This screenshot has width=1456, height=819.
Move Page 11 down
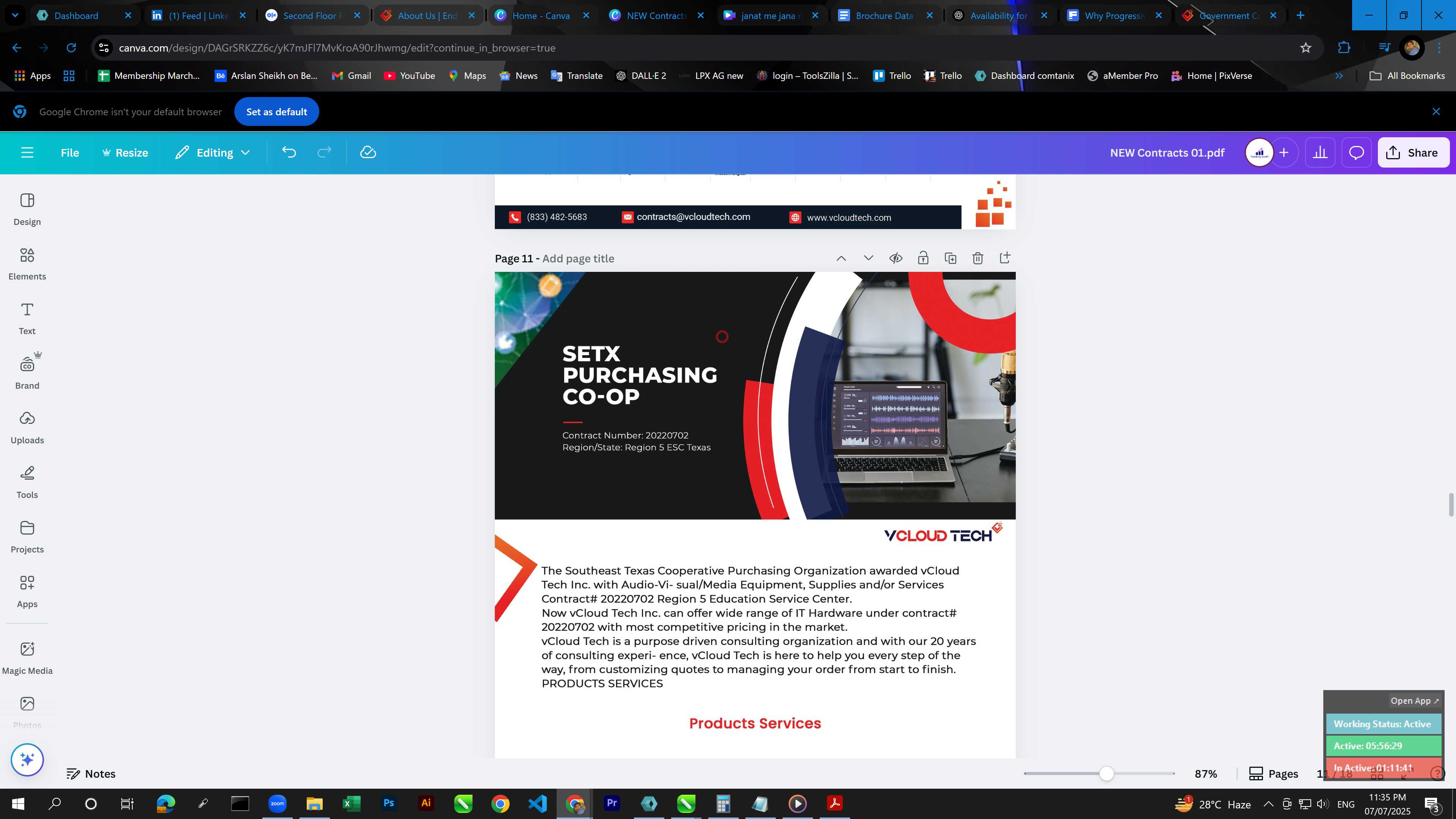[x=869, y=258]
